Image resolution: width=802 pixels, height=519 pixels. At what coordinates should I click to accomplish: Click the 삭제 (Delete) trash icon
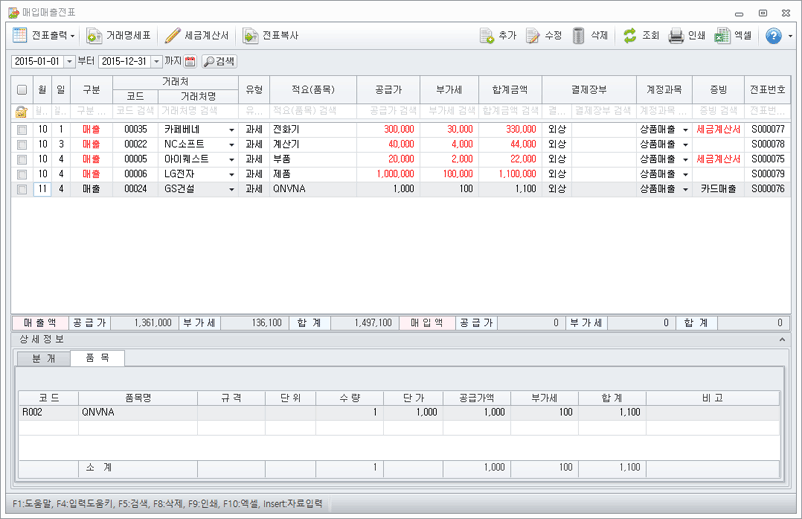point(579,36)
